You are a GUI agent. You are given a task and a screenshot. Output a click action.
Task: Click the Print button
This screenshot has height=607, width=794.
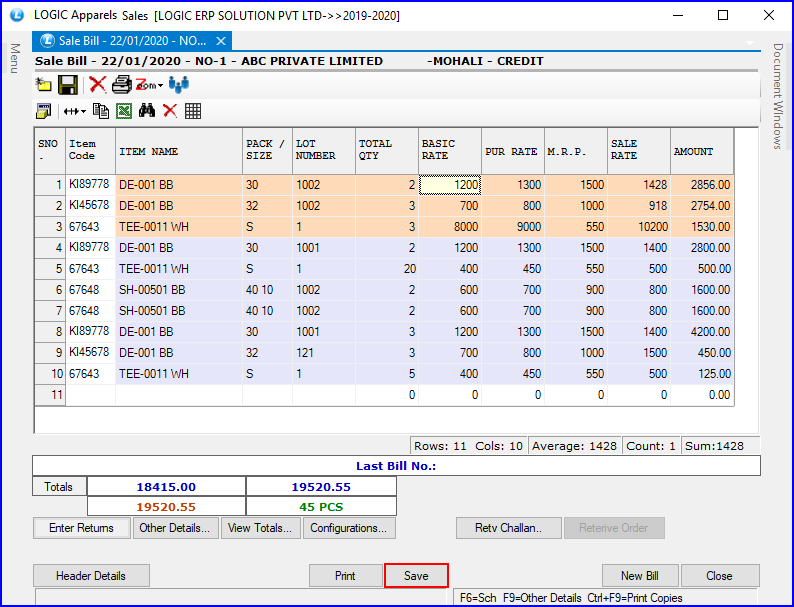[x=345, y=576]
